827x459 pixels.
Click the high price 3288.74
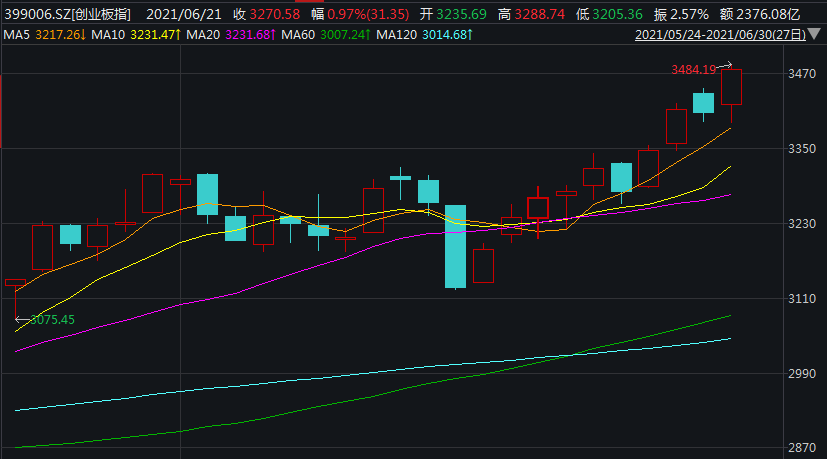tap(540, 14)
